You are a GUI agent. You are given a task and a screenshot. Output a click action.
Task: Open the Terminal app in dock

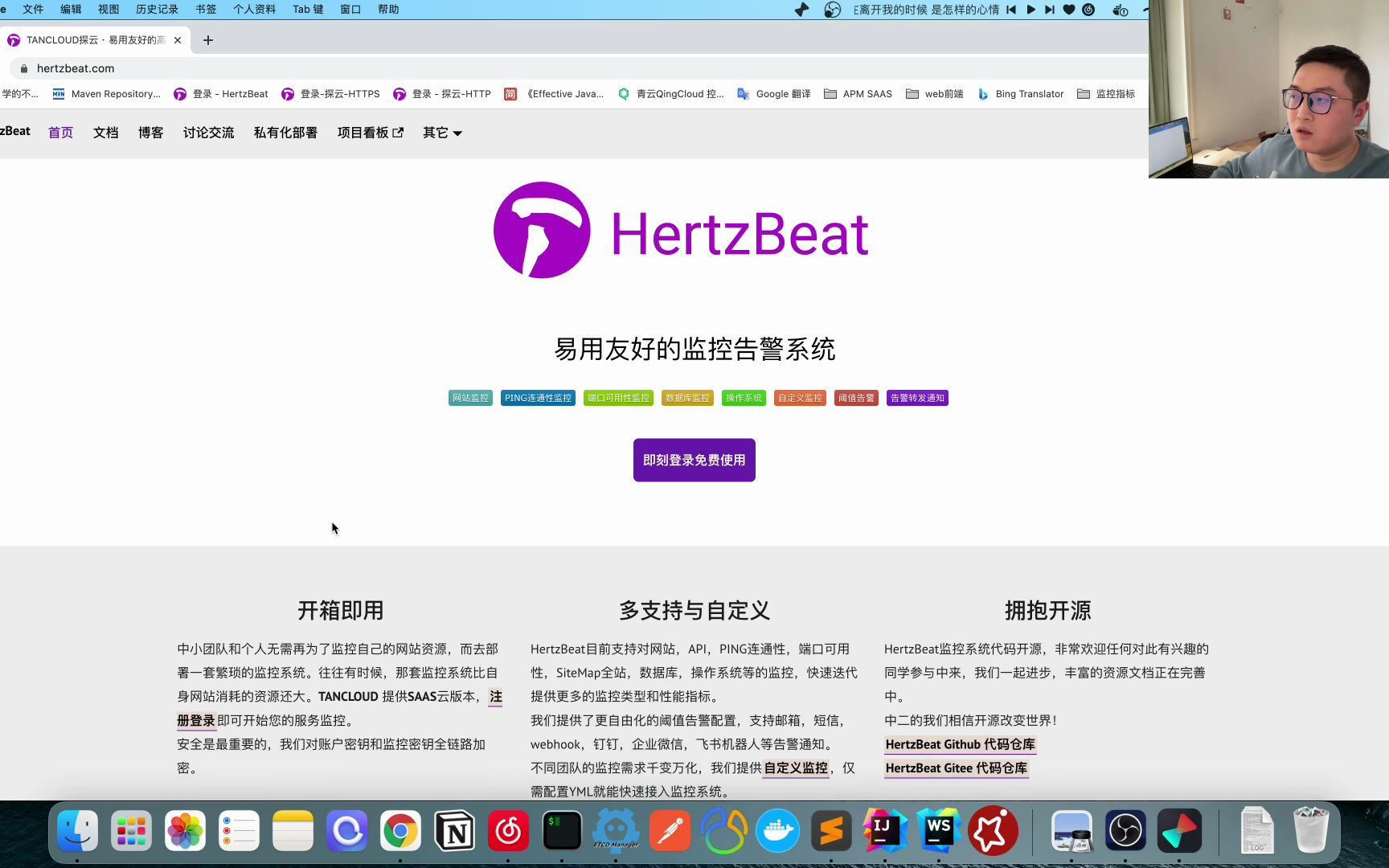pos(562,831)
